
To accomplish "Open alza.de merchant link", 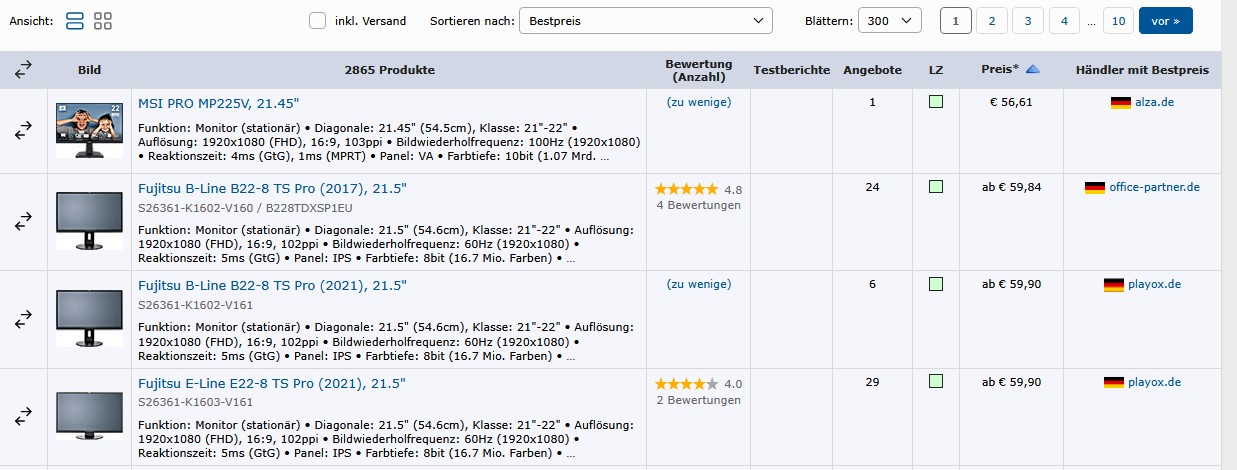I will (x=1152, y=102).
